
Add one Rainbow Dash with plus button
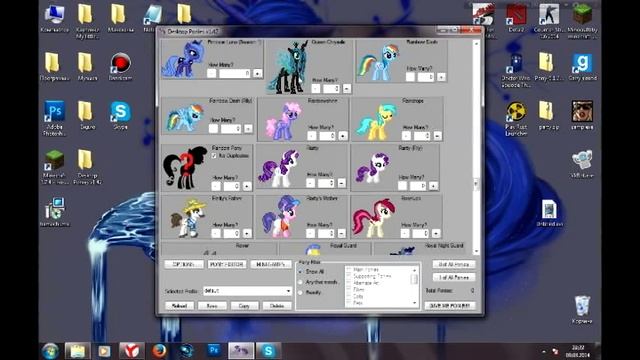click(x=441, y=77)
